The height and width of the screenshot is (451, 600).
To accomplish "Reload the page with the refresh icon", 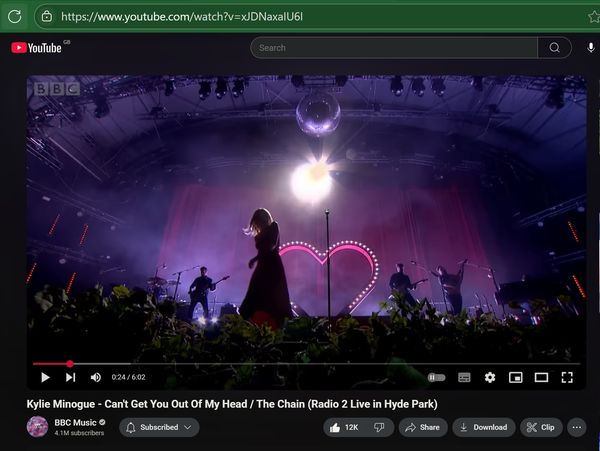I will click(x=15, y=16).
